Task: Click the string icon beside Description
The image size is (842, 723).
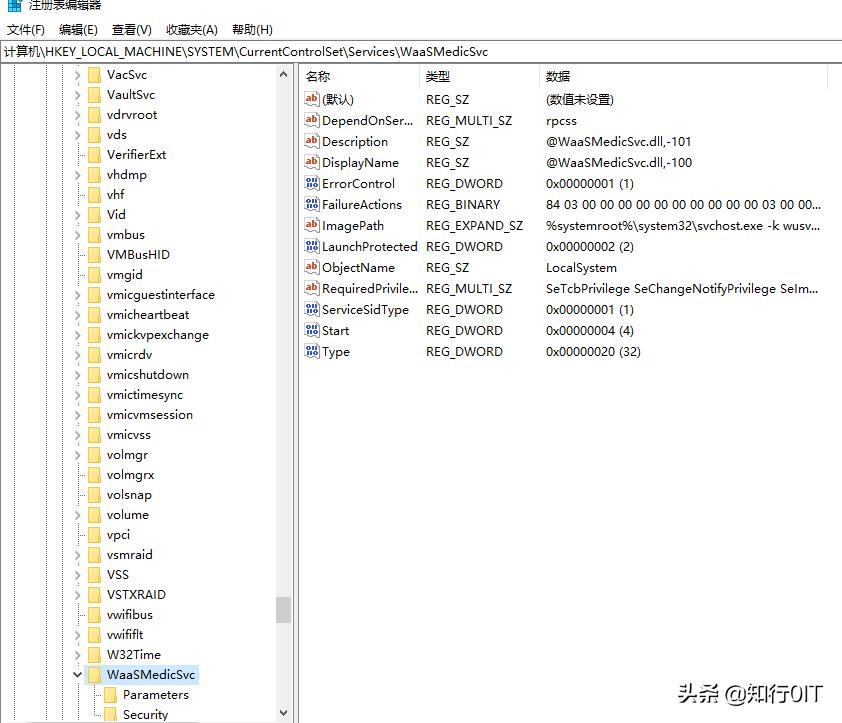Action: click(x=311, y=141)
